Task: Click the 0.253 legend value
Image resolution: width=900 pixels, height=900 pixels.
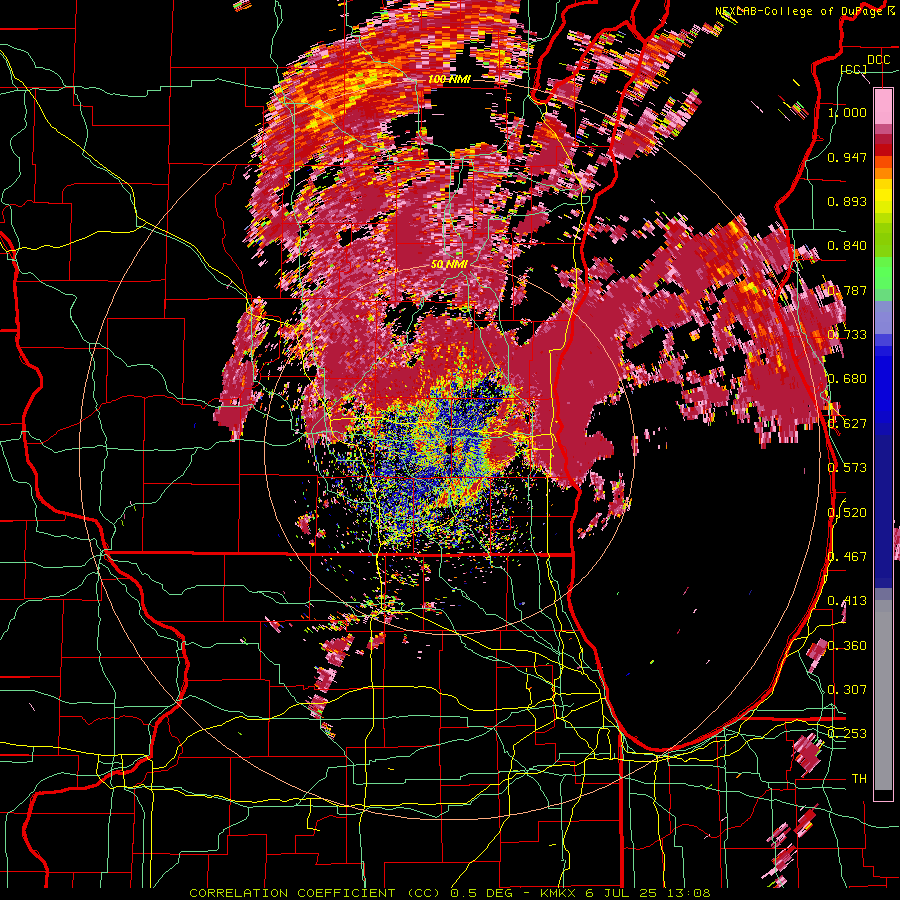Action: pyautogui.click(x=847, y=734)
